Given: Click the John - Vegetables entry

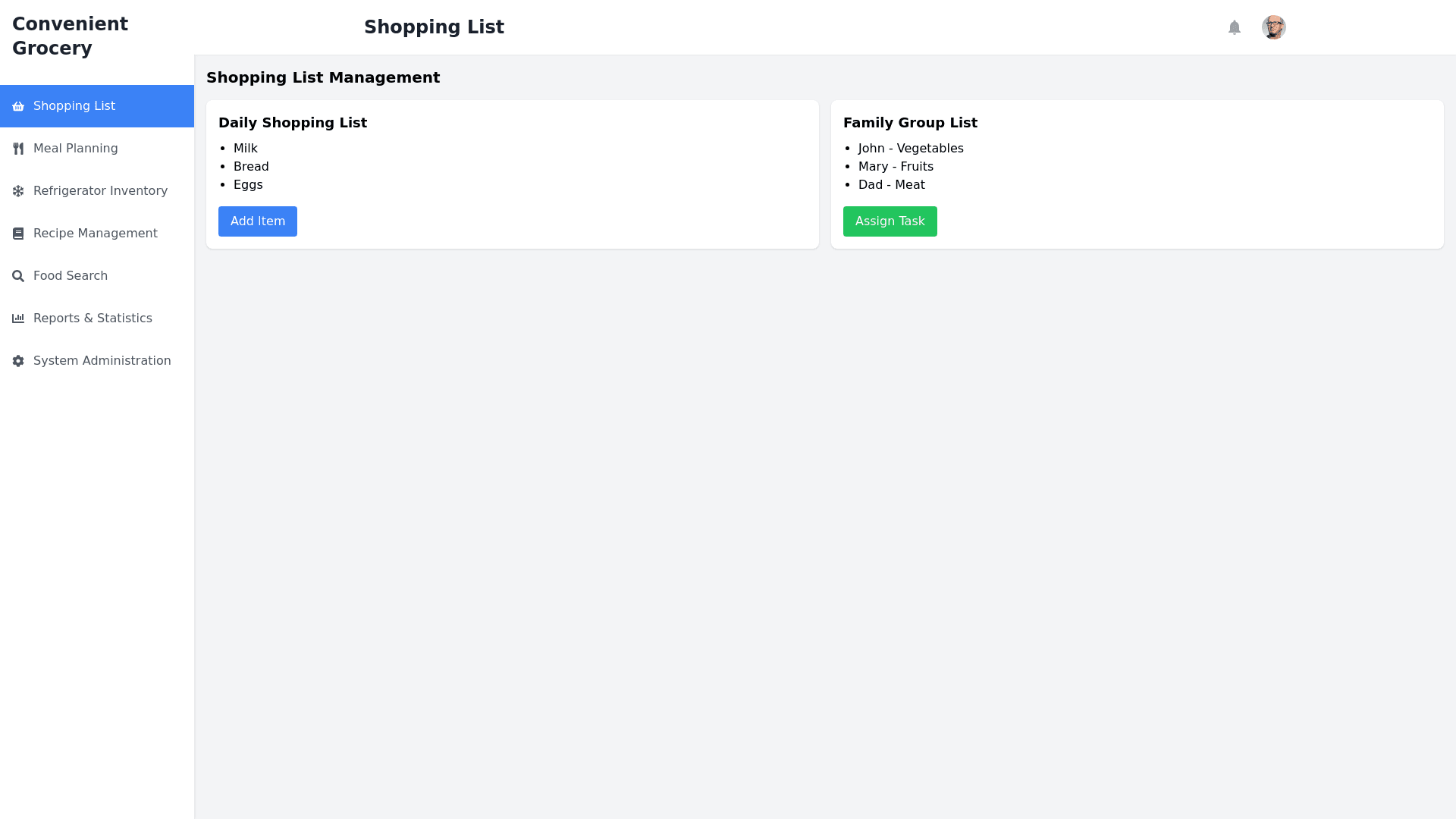Looking at the screenshot, I should click(x=911, y=149).
